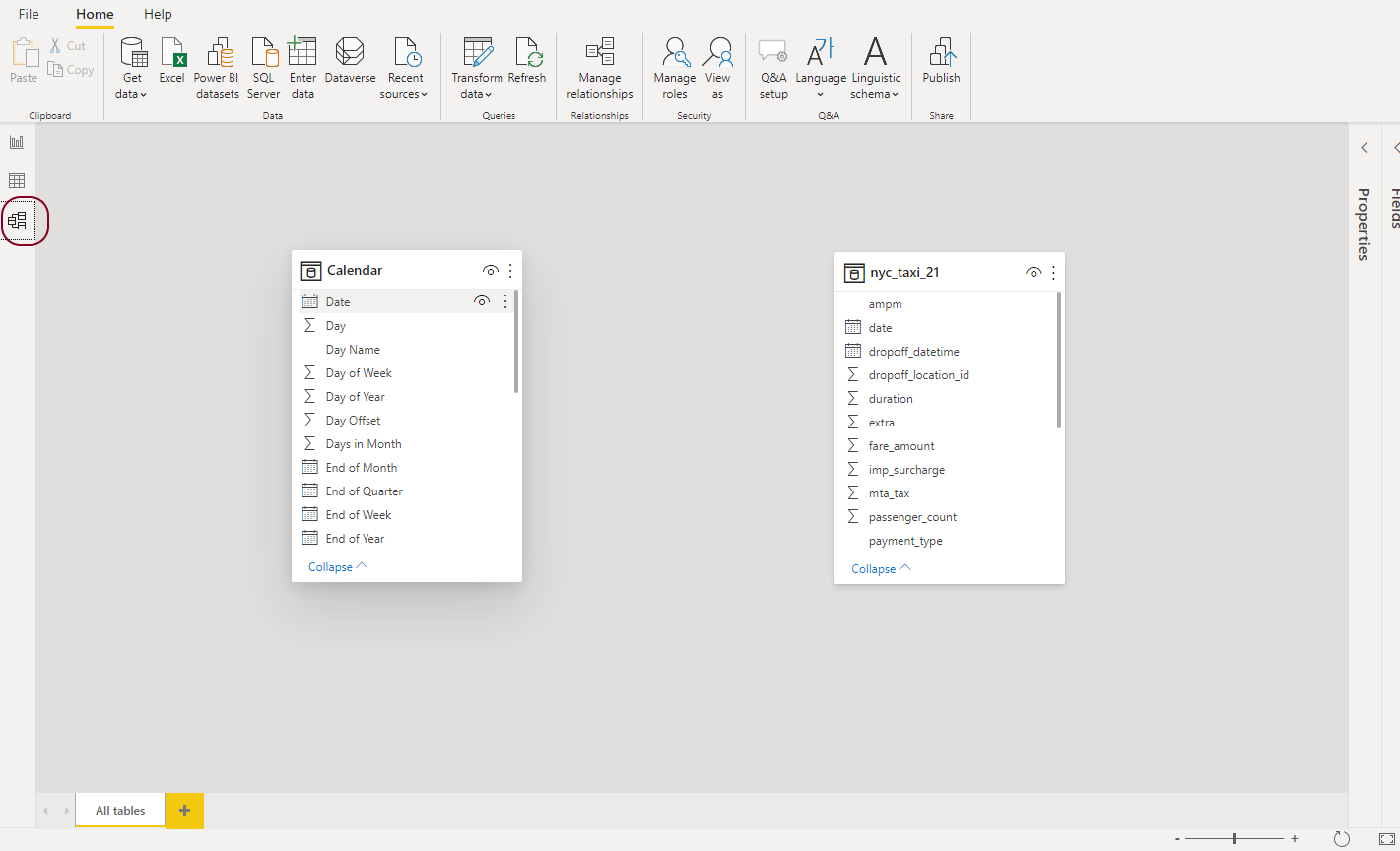Screen dimensions: 1400x851
Task: Open the File menu
Action: coord(29,14)
